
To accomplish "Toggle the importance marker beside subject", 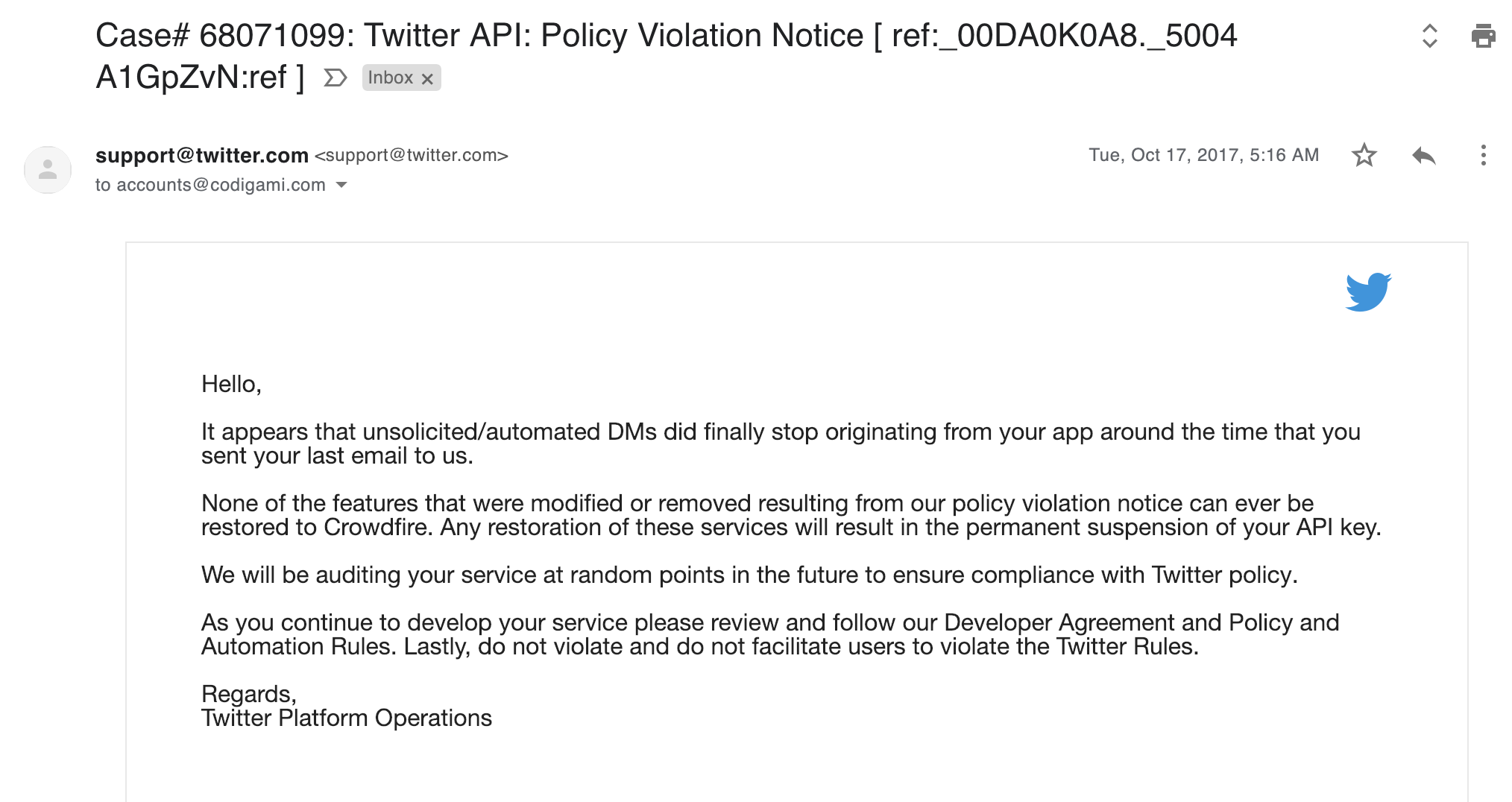I will [x=335, y=78].
